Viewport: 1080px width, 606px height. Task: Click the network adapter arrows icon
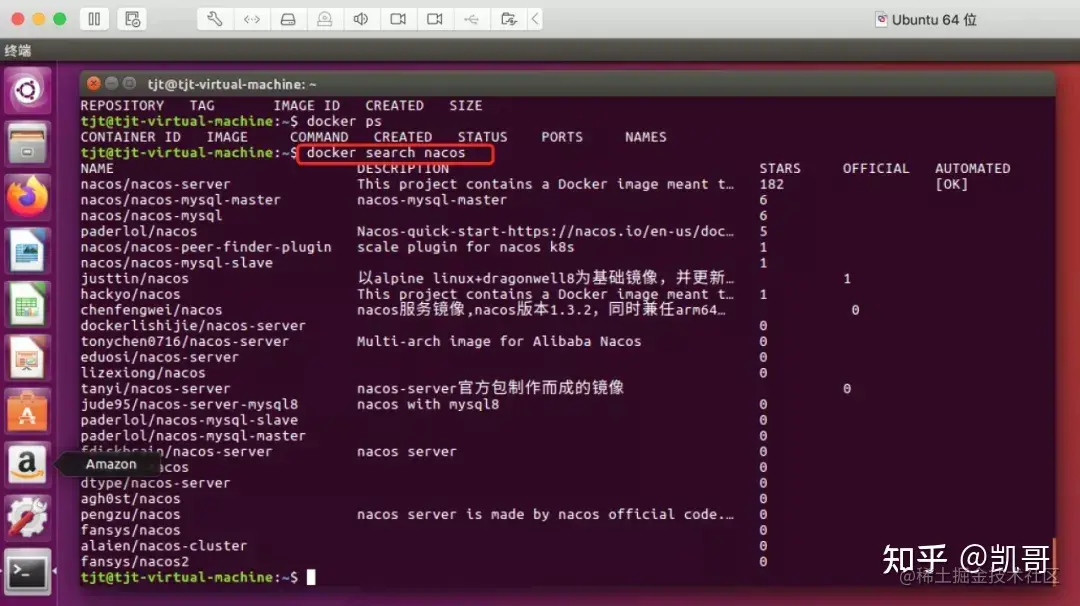click(x=251, y=19)
